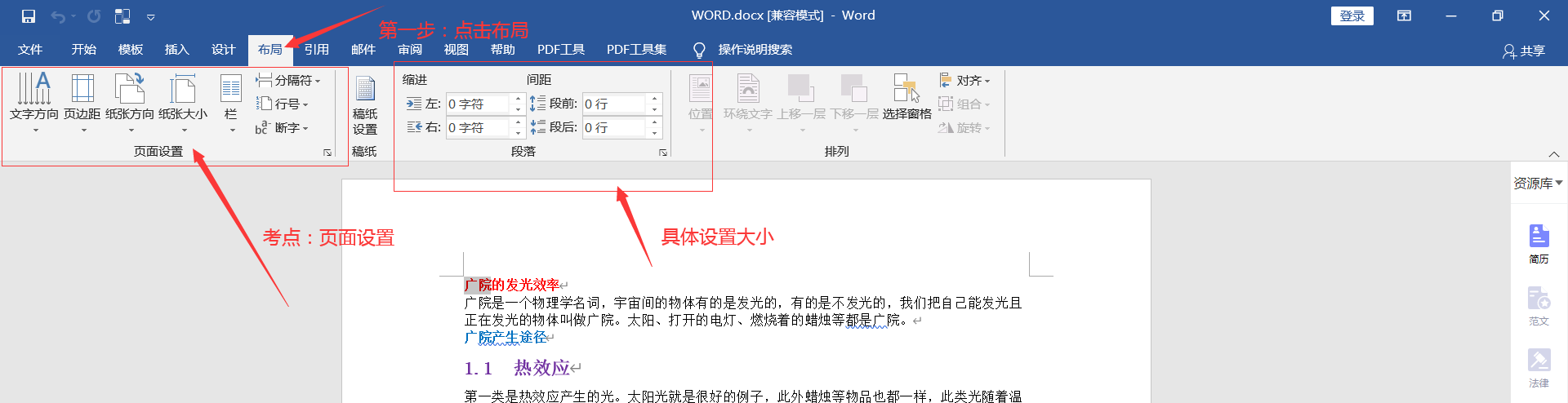Open the 选择窗格 selection pane
The height and width of the screenshot is (403, 1568).
906,98
